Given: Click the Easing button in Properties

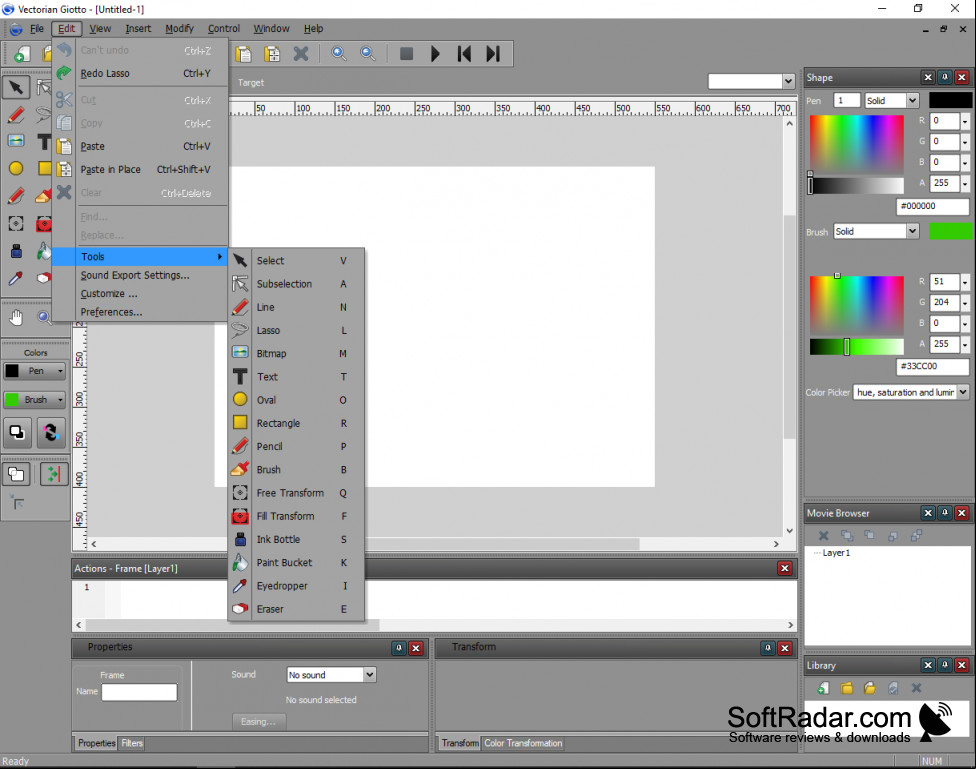Looking at the screenshot, I should coord(259,722).
